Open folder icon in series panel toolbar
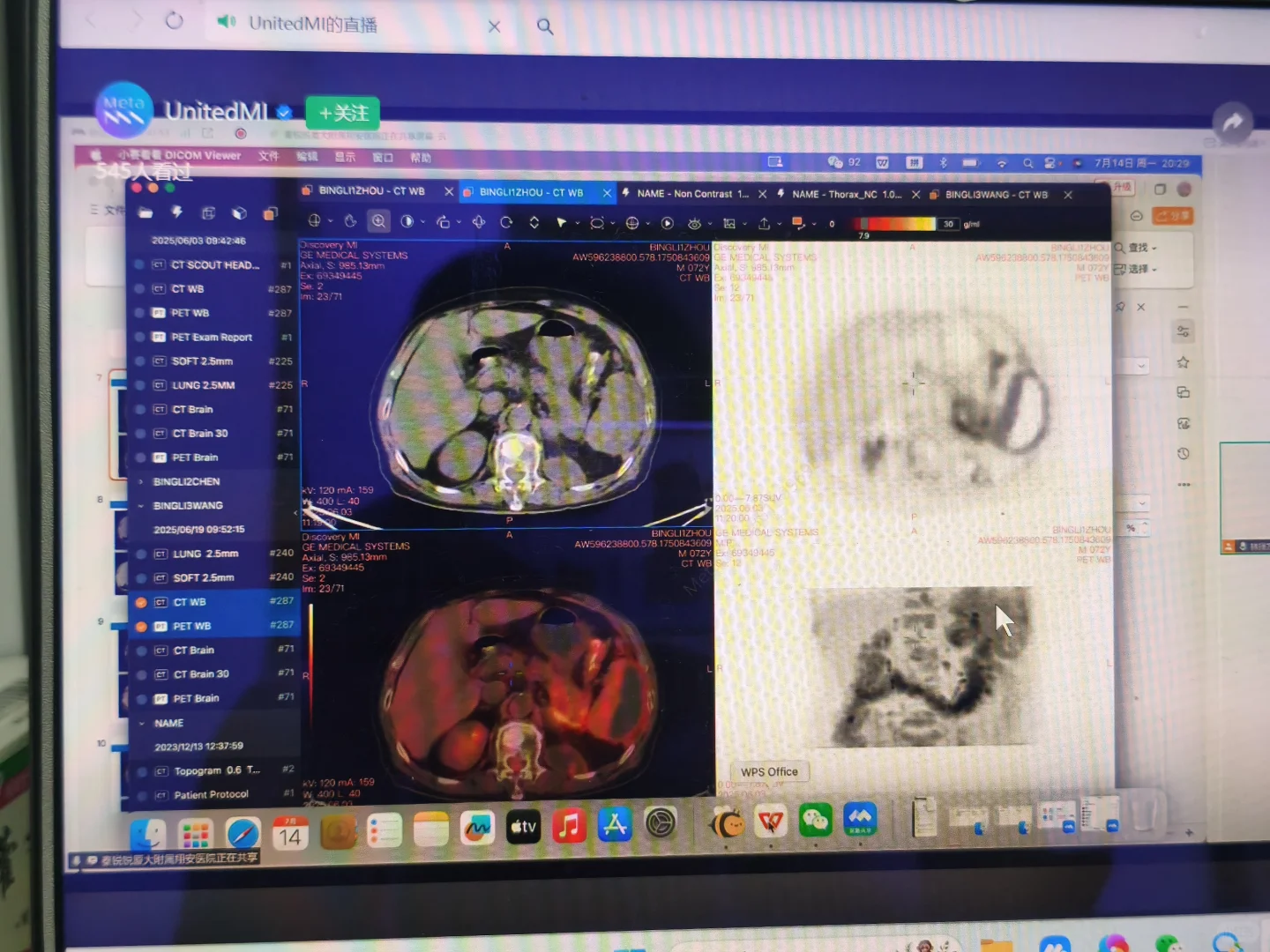The image size is (1270, 952). [146, 212]
